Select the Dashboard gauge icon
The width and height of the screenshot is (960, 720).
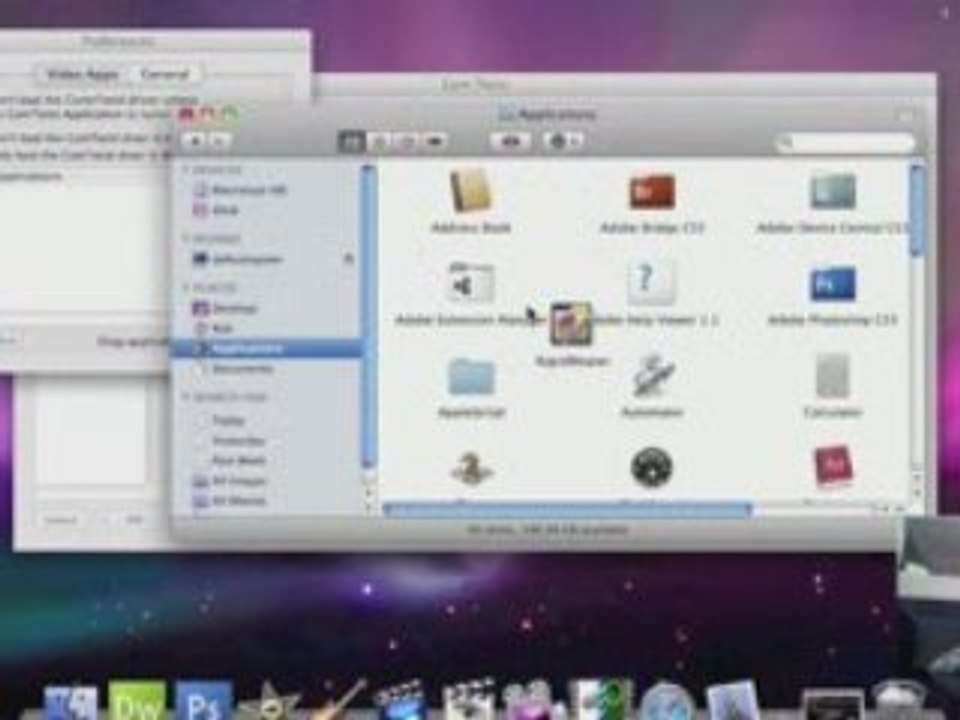(x=652, y=468)
